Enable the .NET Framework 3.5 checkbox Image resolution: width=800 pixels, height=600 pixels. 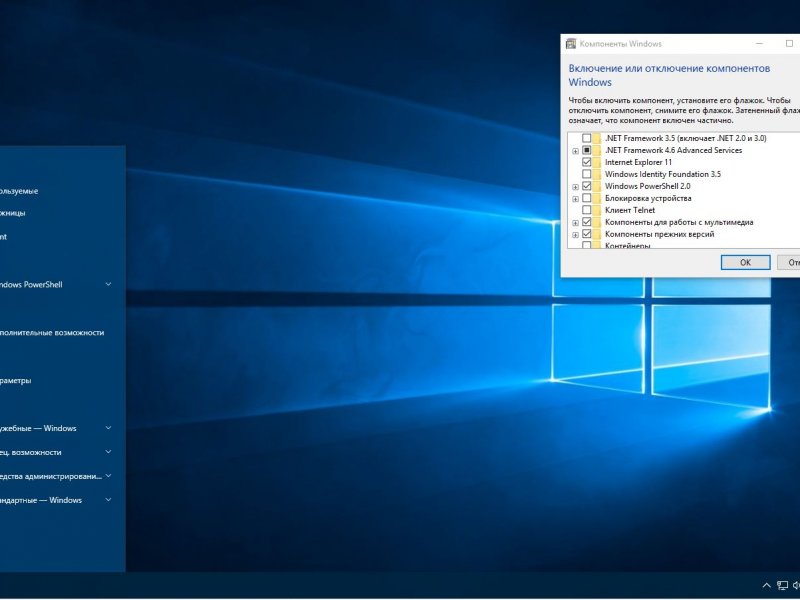(x=587, y=138)
